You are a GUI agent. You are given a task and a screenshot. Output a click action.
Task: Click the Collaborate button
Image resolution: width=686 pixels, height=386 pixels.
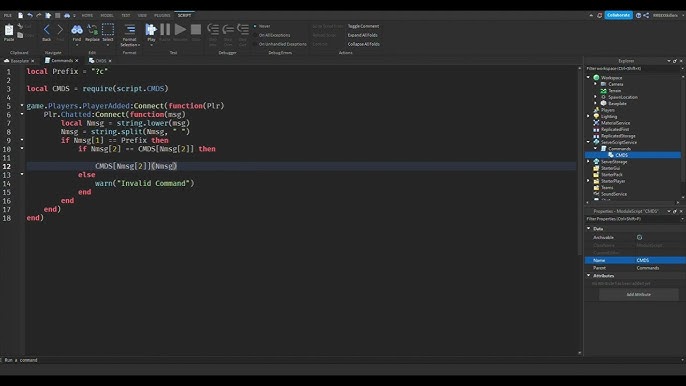(618, 15)
